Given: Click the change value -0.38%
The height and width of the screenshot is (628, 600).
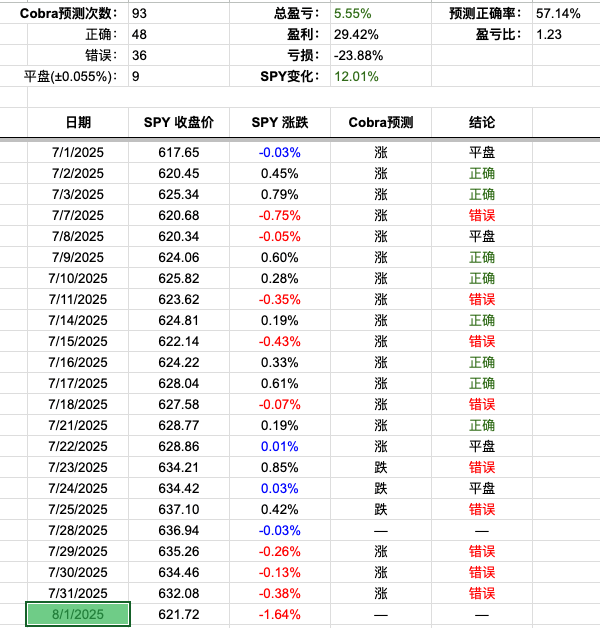Looking at the screenshot, I should click(280, 593).
